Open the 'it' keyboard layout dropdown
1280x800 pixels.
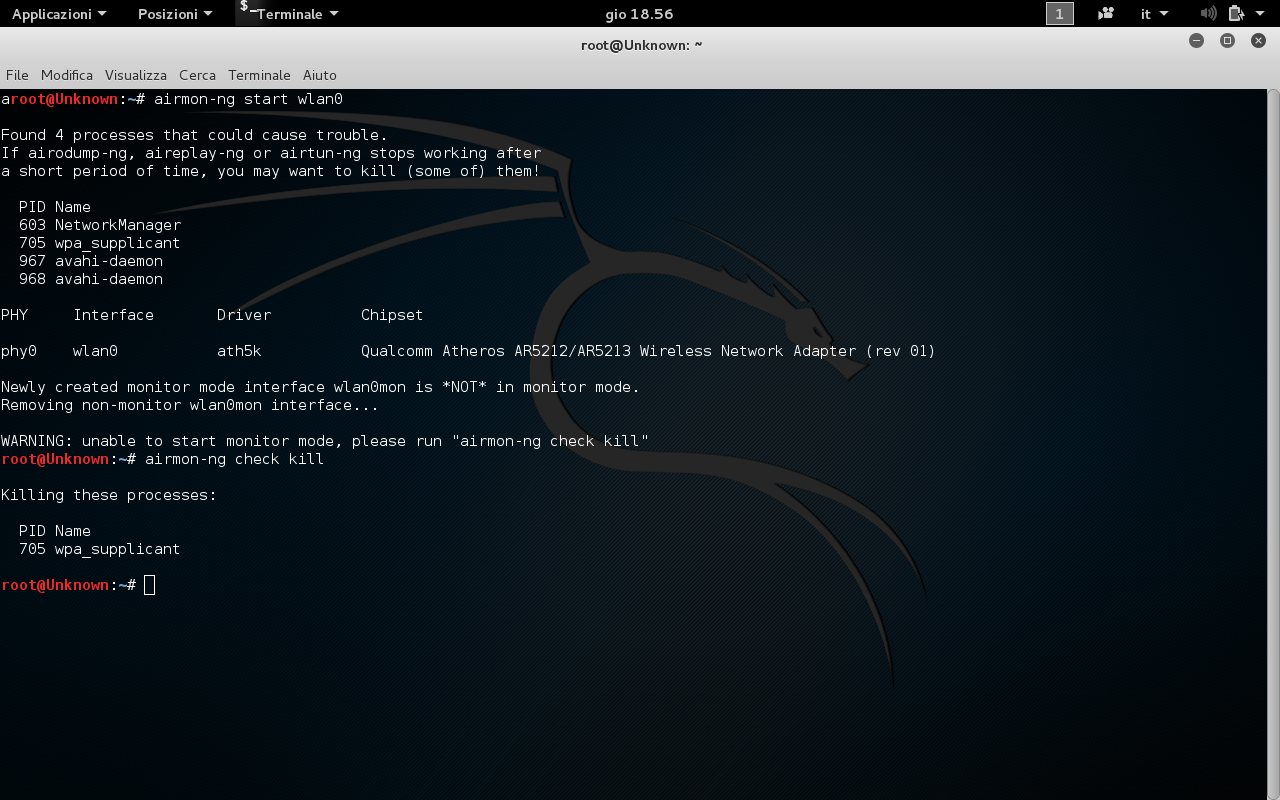coord(1154,14)
